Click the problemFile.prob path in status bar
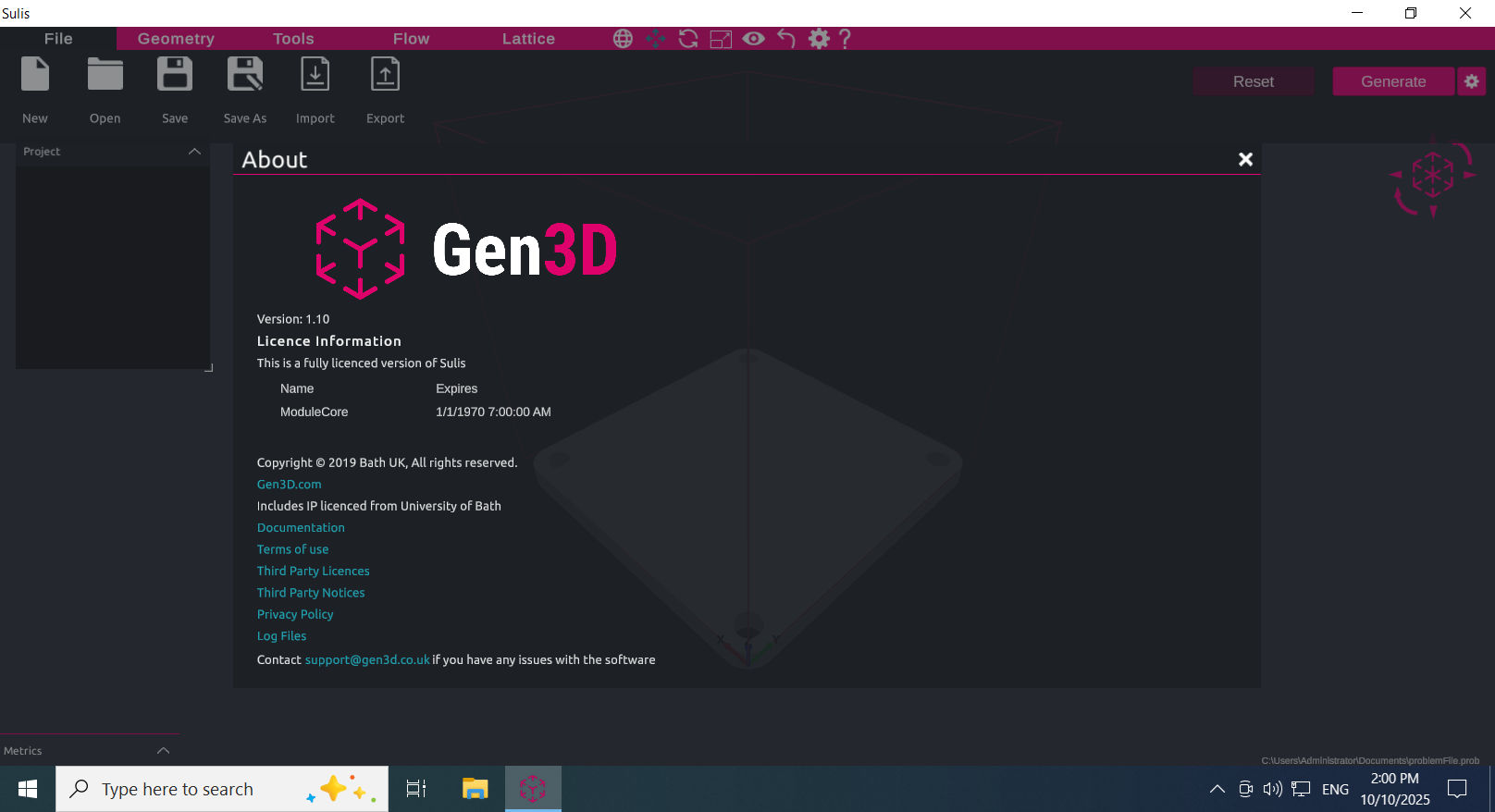 pyautogui.click(x=1370, y=761)
